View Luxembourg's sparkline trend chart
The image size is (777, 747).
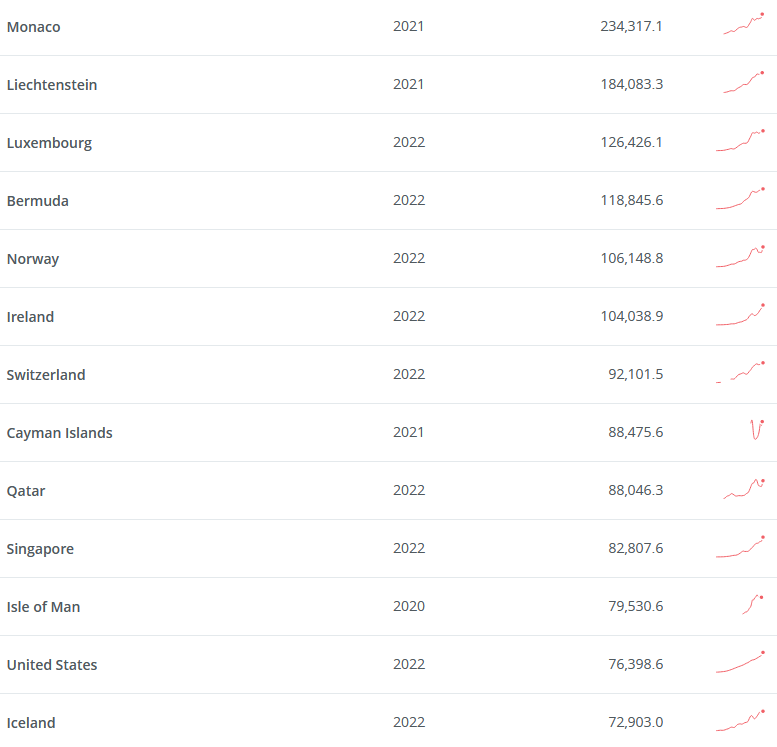[740, 140]
